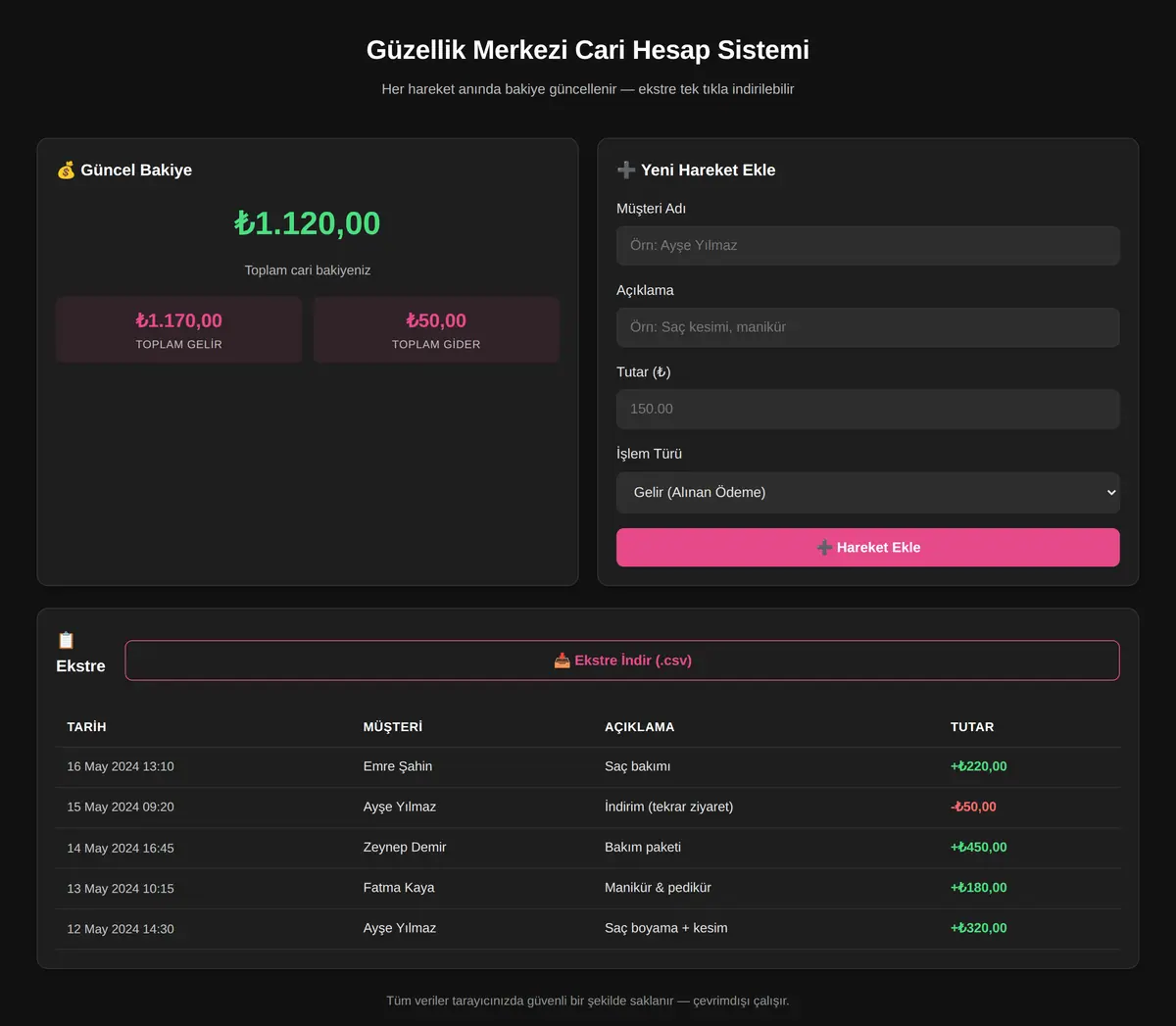Click the Zeynep Demir customer cell
Viewport: 1176px width, 1026px height.
pos(405,848)
